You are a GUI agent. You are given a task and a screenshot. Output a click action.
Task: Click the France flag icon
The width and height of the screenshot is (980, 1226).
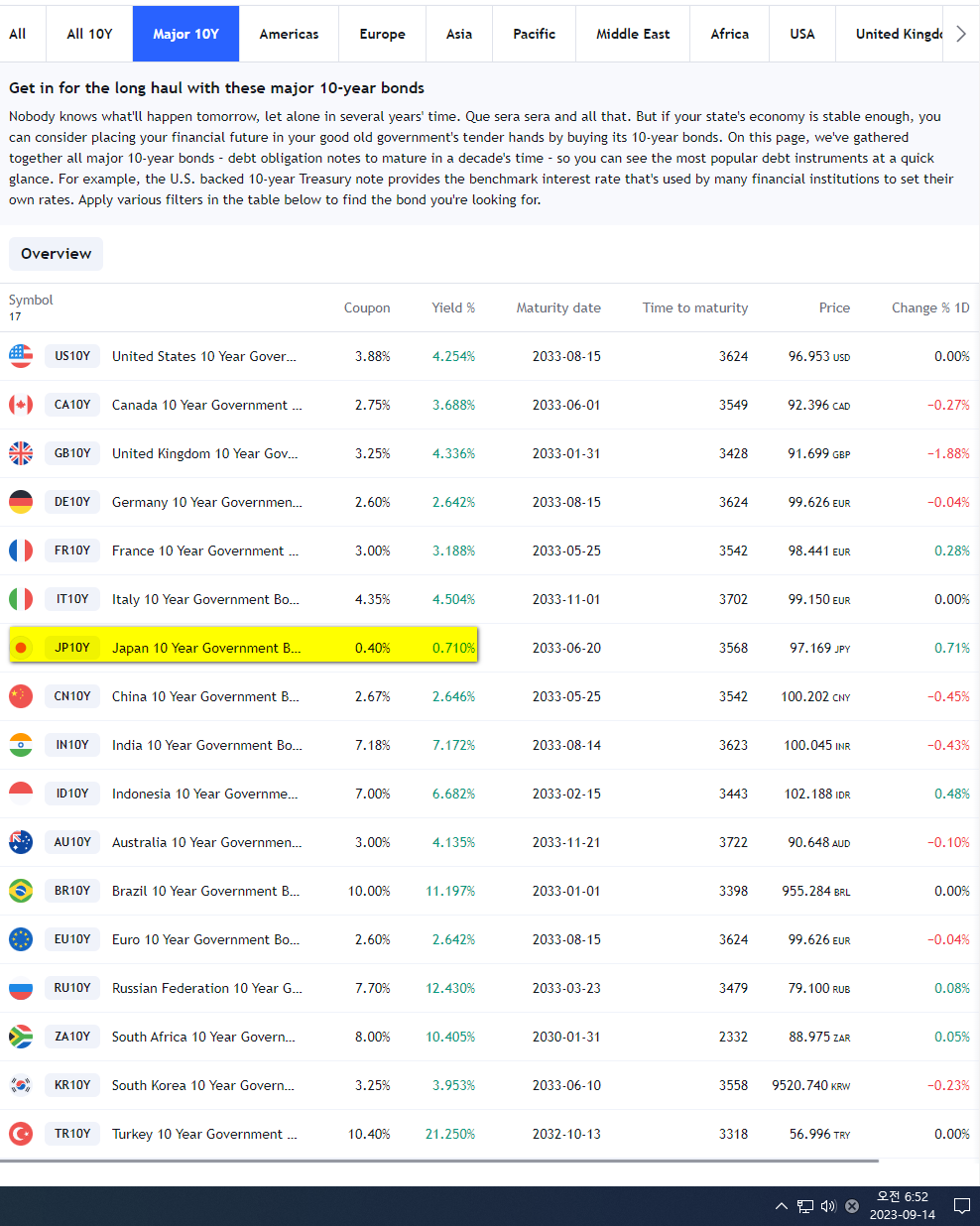(x=21, y=551)
